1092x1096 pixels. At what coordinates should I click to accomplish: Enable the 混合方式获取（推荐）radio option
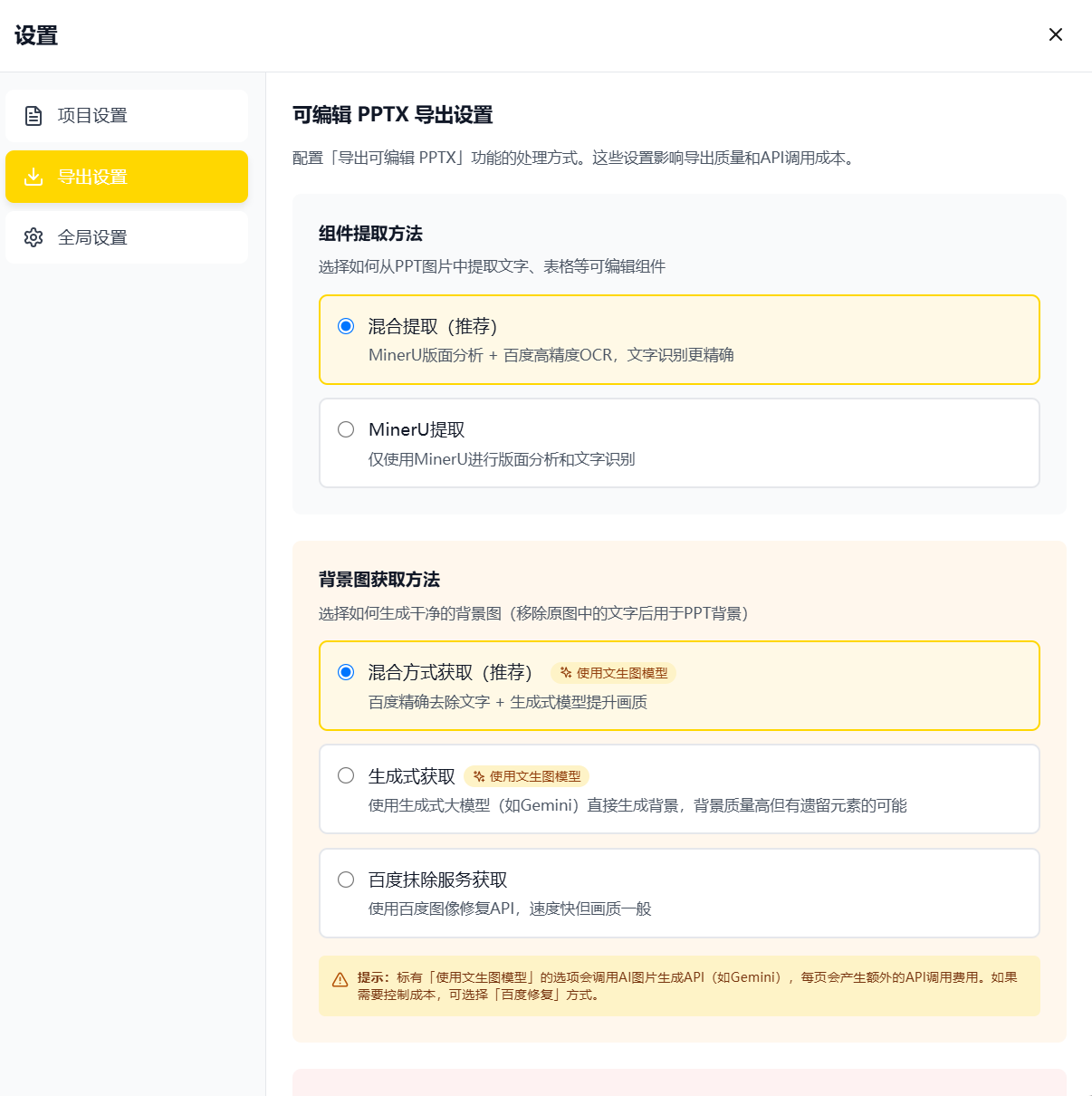point(346,672)
